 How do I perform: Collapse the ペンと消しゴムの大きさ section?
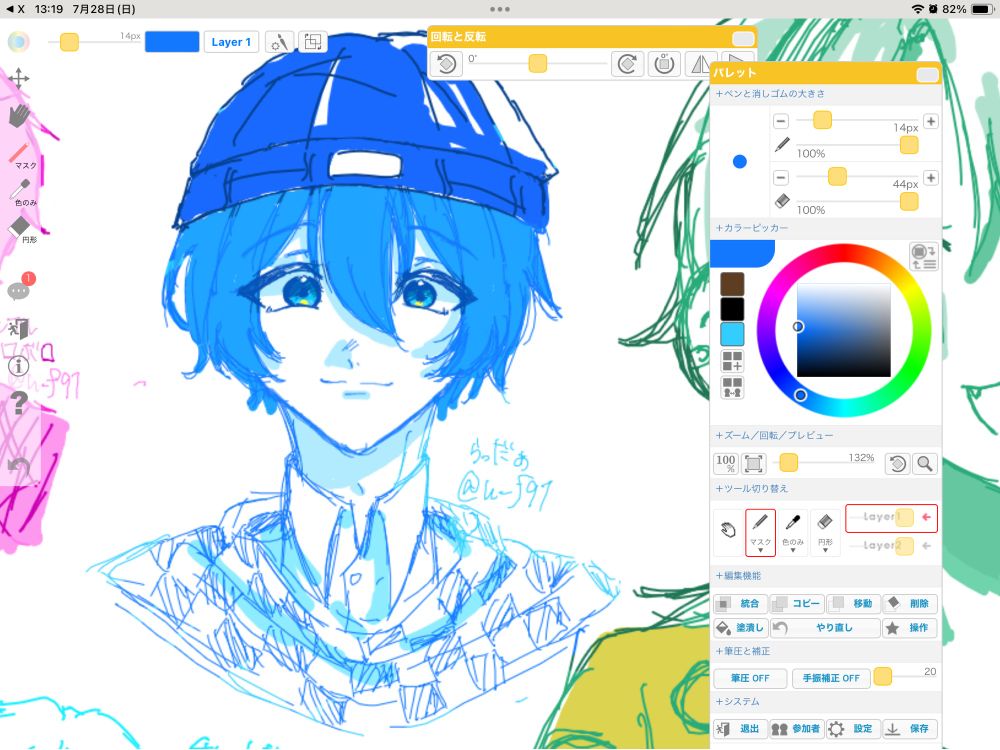[x=770, y=94]
